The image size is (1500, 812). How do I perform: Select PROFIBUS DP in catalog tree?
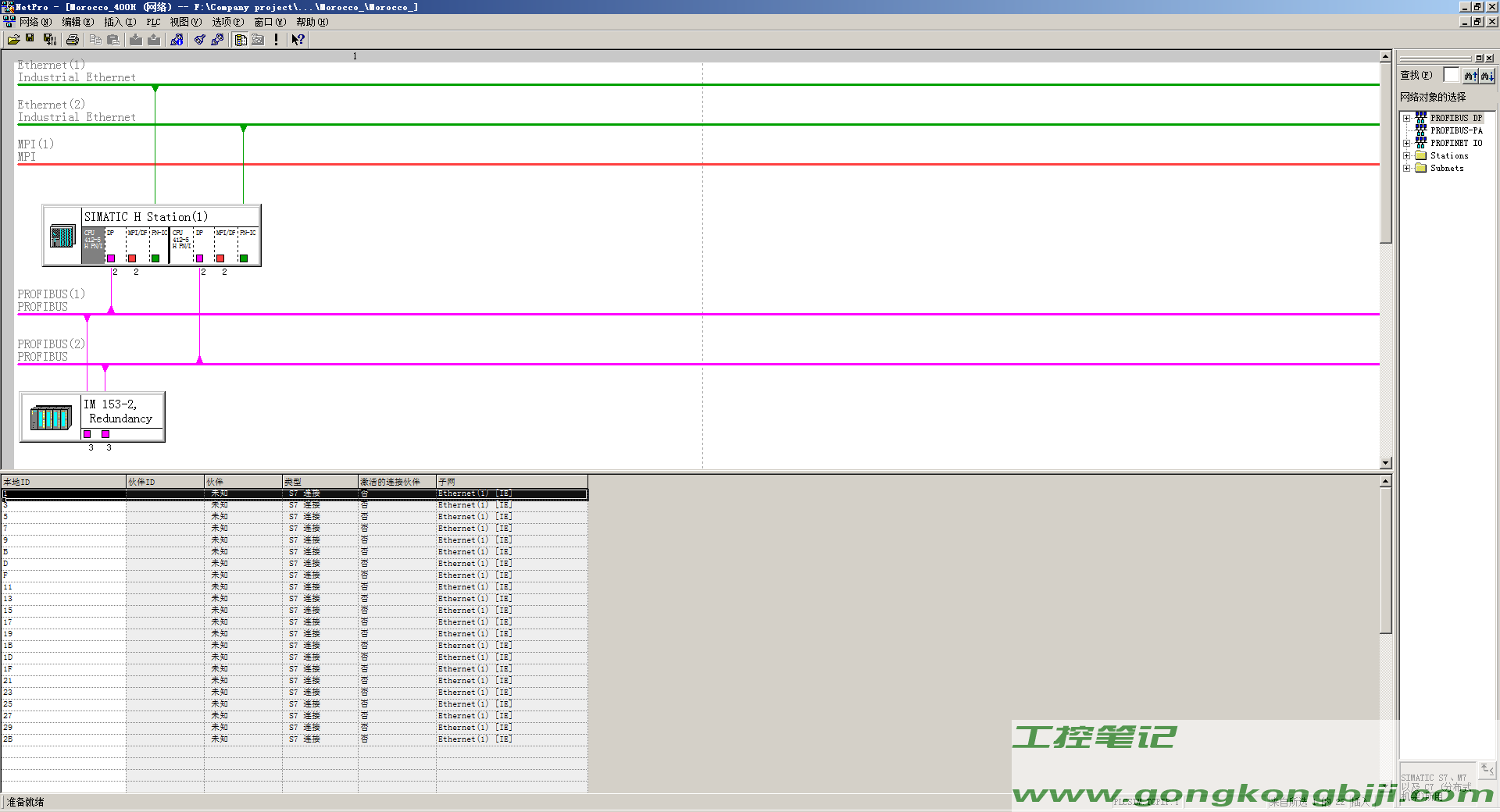coord(1456,119)
